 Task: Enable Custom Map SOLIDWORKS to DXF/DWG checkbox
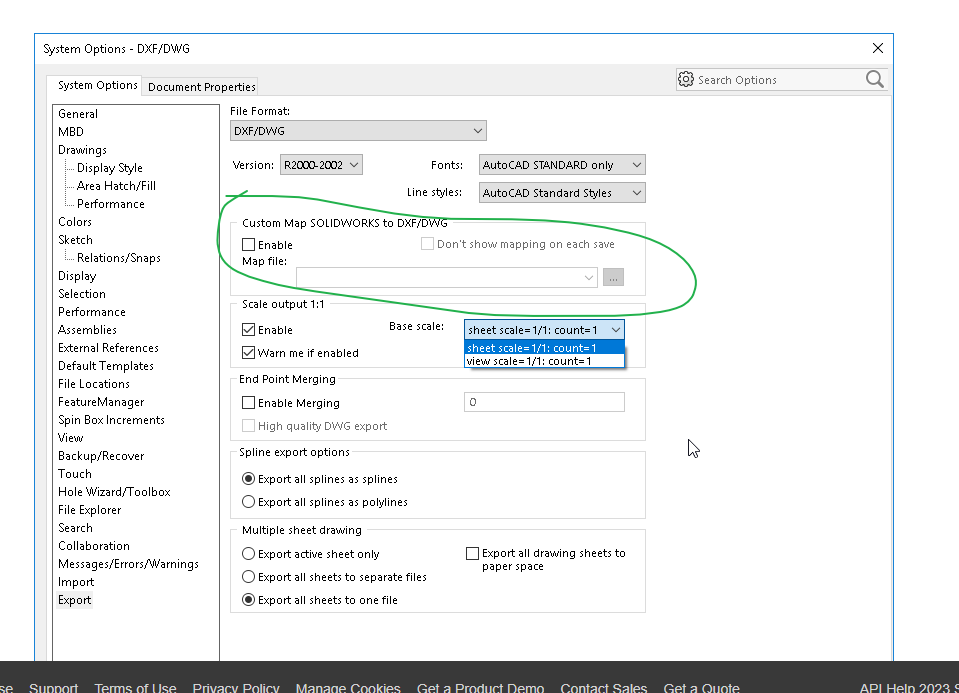248,245
